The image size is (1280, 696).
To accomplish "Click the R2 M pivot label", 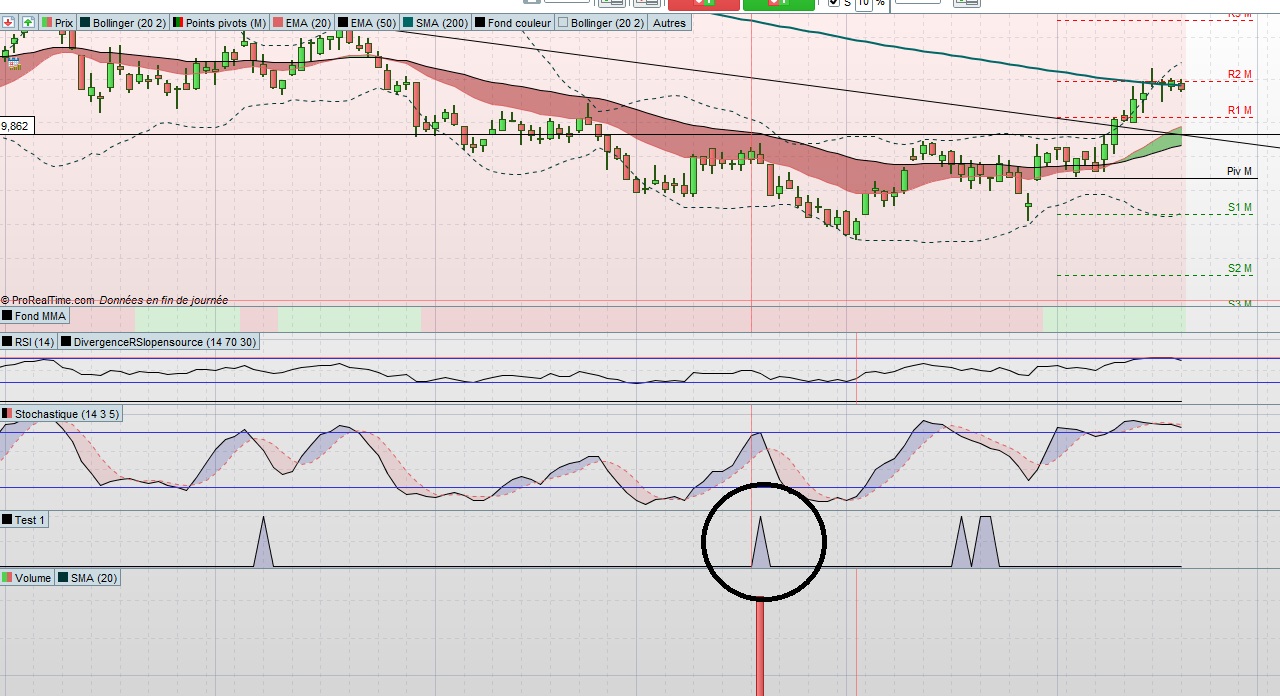I will click(x=1240, y=75).
